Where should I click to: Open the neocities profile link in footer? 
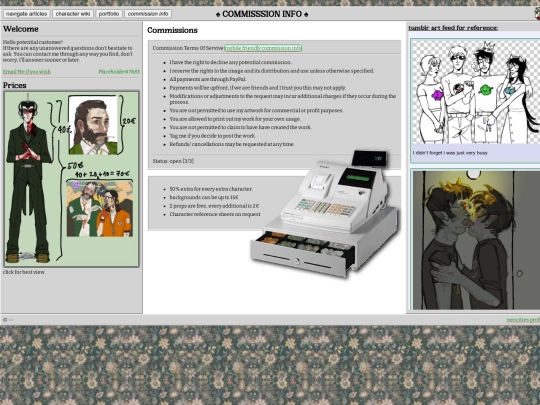523,320
